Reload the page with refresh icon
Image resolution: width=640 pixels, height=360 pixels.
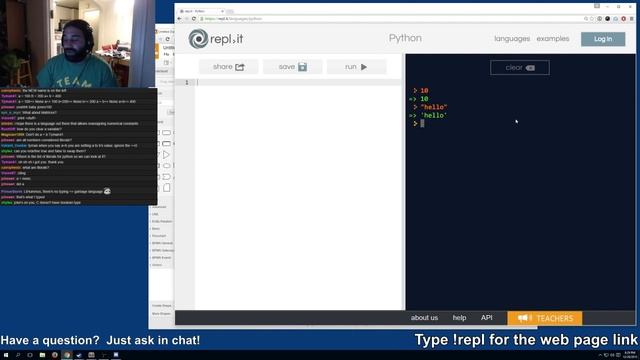[x=193, y=19]
